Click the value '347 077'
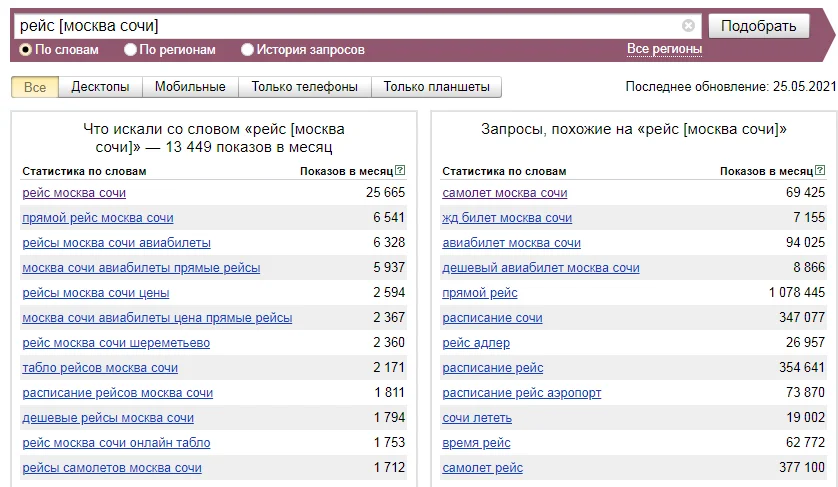 click(802, 318)
